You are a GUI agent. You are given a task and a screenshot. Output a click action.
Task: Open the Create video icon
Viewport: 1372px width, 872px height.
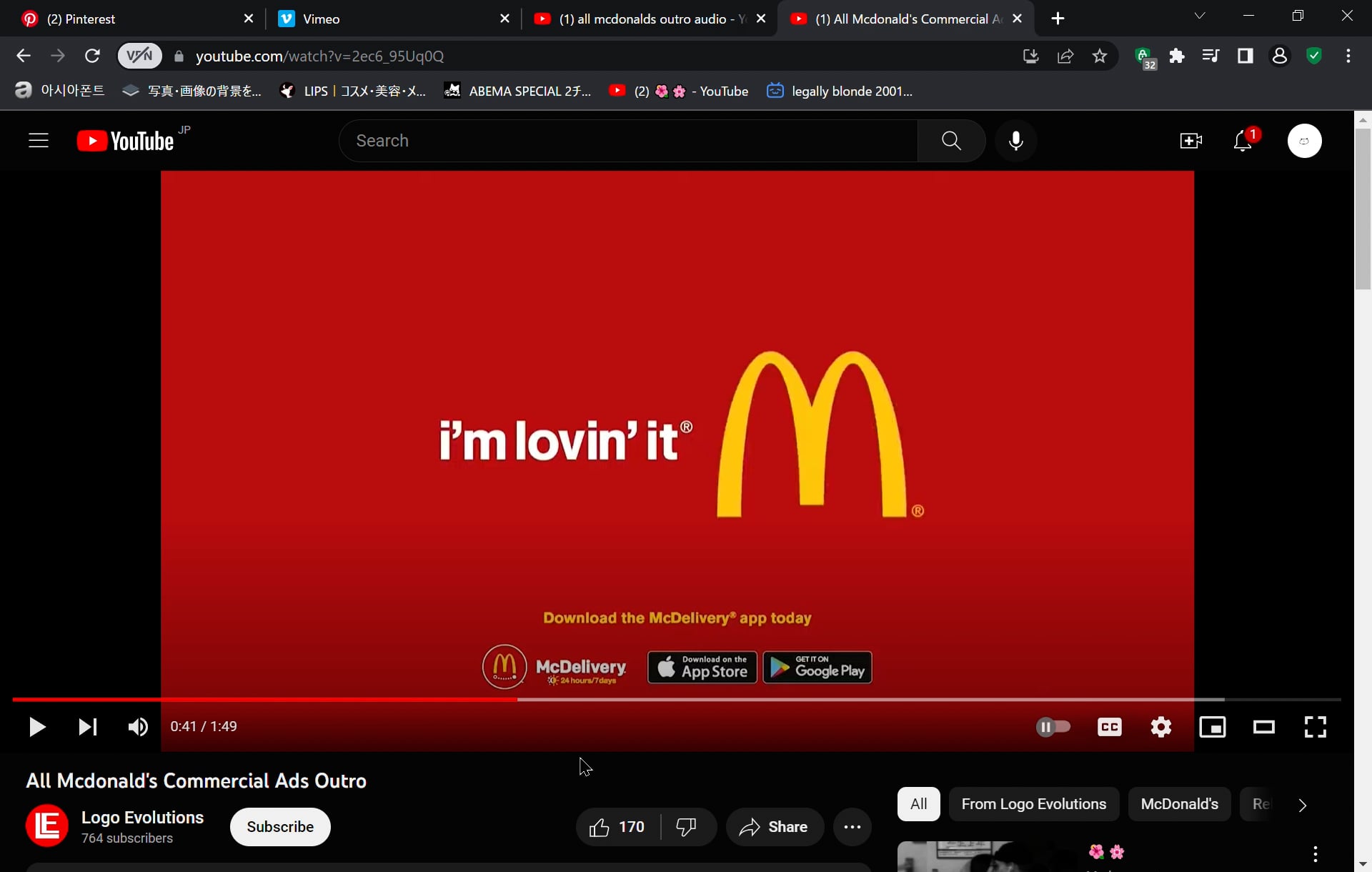[x=1190, y=140]
